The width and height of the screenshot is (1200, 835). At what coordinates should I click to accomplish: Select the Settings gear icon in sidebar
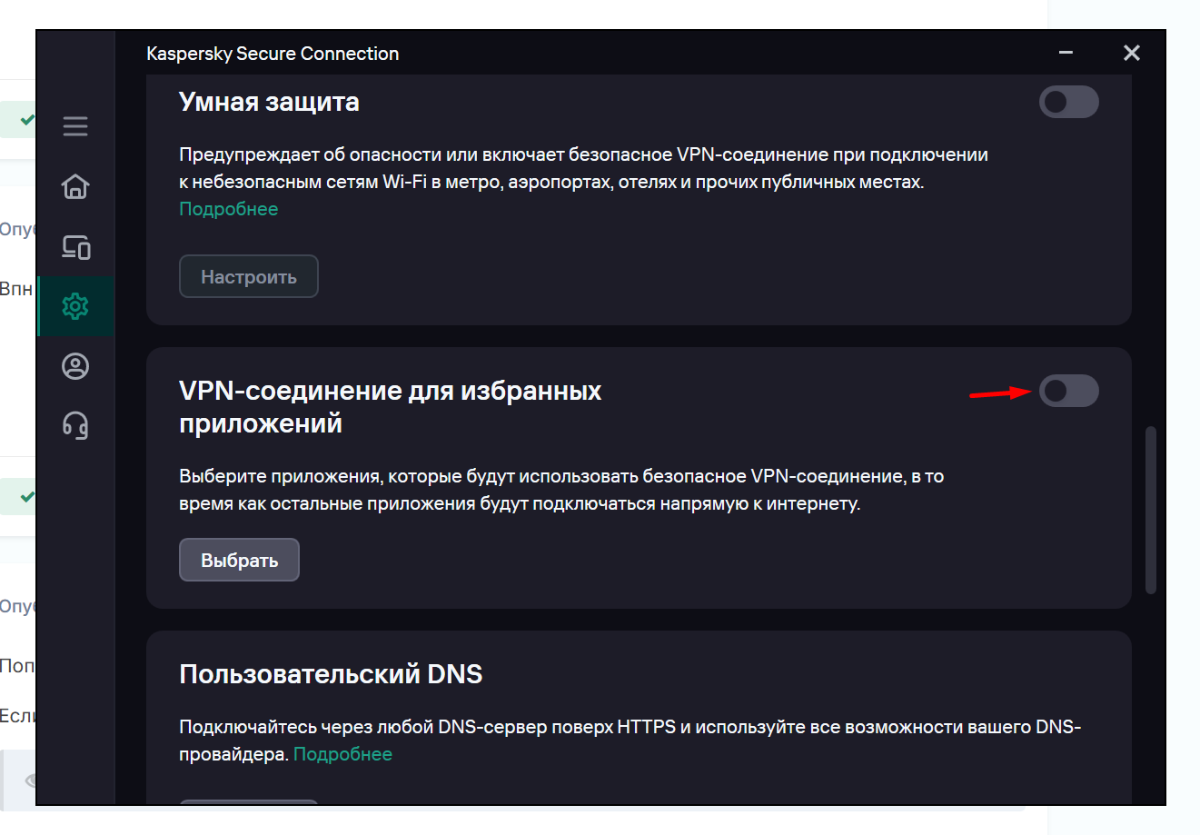[x=75, y=306]
